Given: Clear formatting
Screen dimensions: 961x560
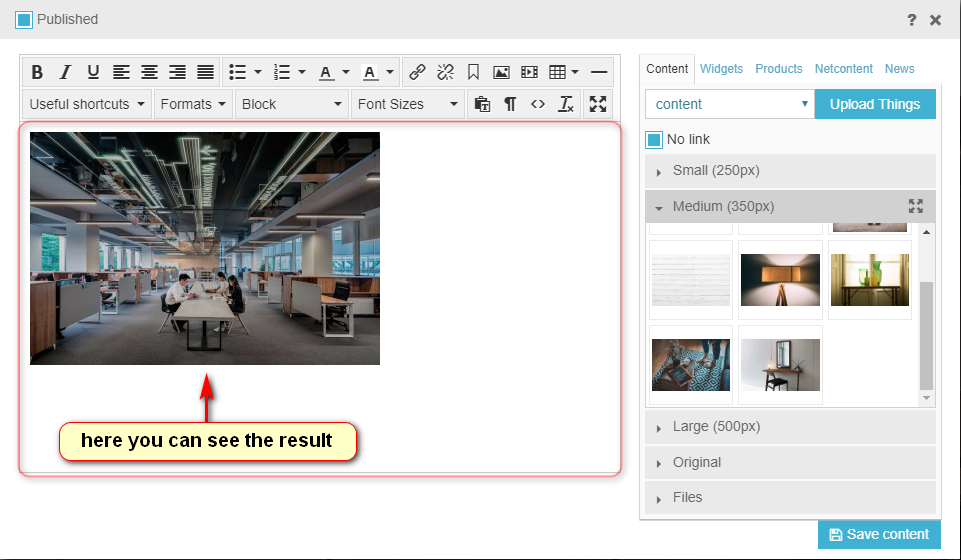Looking at the screenshot, I should [566, 104].
